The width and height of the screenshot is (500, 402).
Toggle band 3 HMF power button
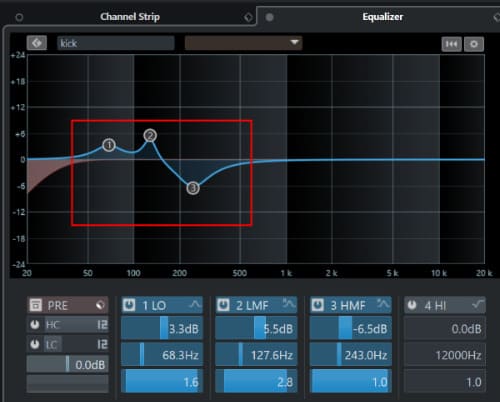point(318,305)
